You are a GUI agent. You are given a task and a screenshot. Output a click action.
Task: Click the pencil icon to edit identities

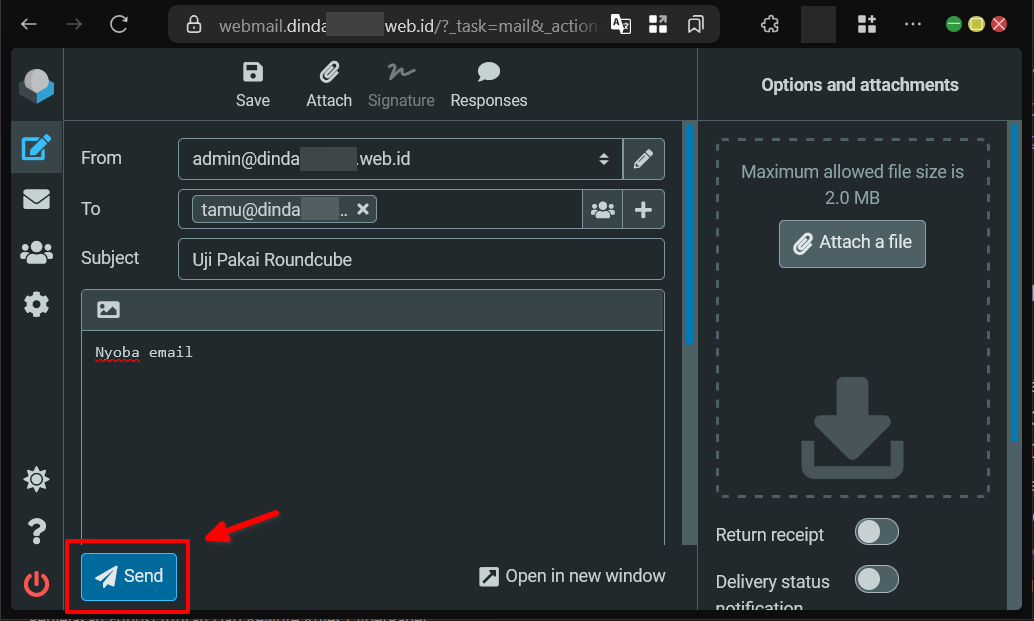(643, 159)
